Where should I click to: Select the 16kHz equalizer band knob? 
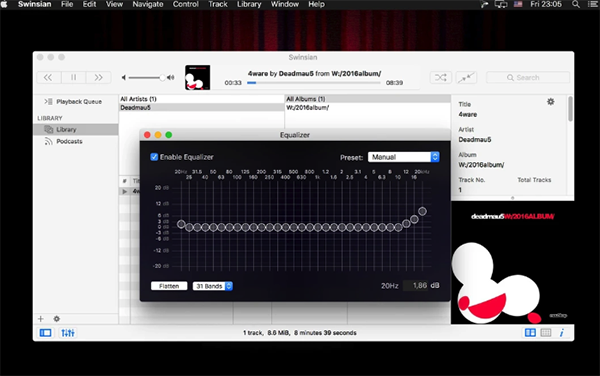click(x=414, y=219)
